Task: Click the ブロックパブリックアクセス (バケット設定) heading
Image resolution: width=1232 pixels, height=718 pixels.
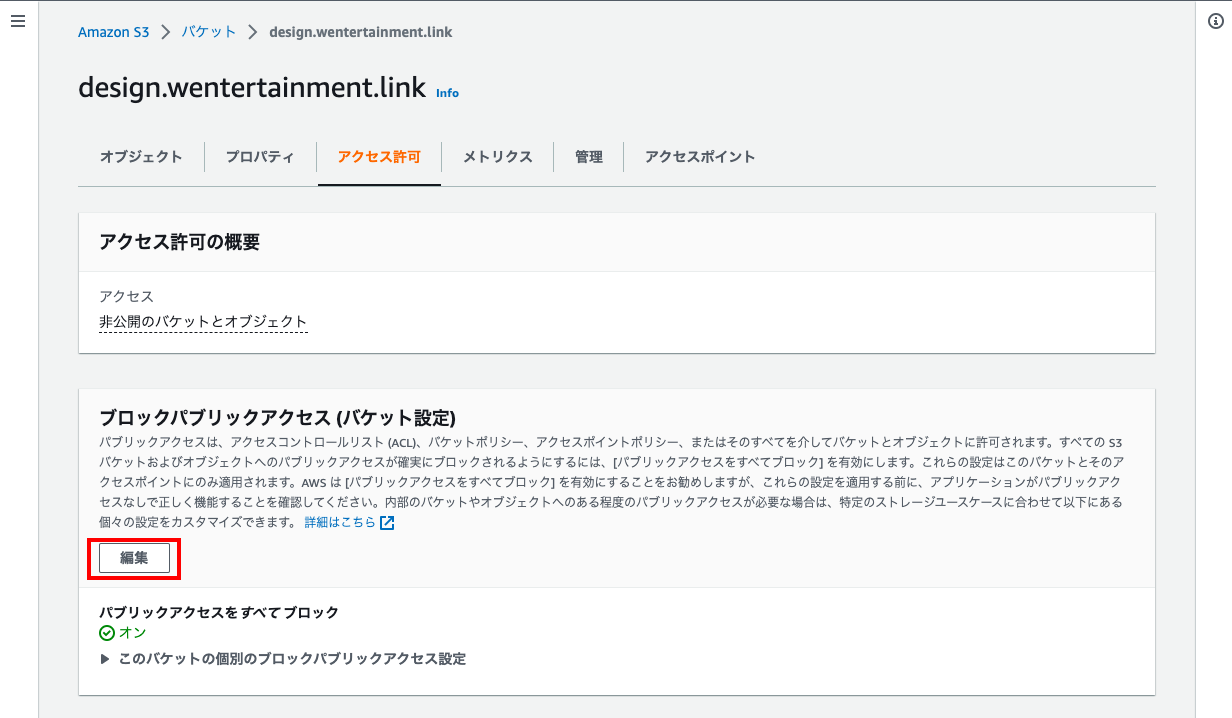Action: 277,417
